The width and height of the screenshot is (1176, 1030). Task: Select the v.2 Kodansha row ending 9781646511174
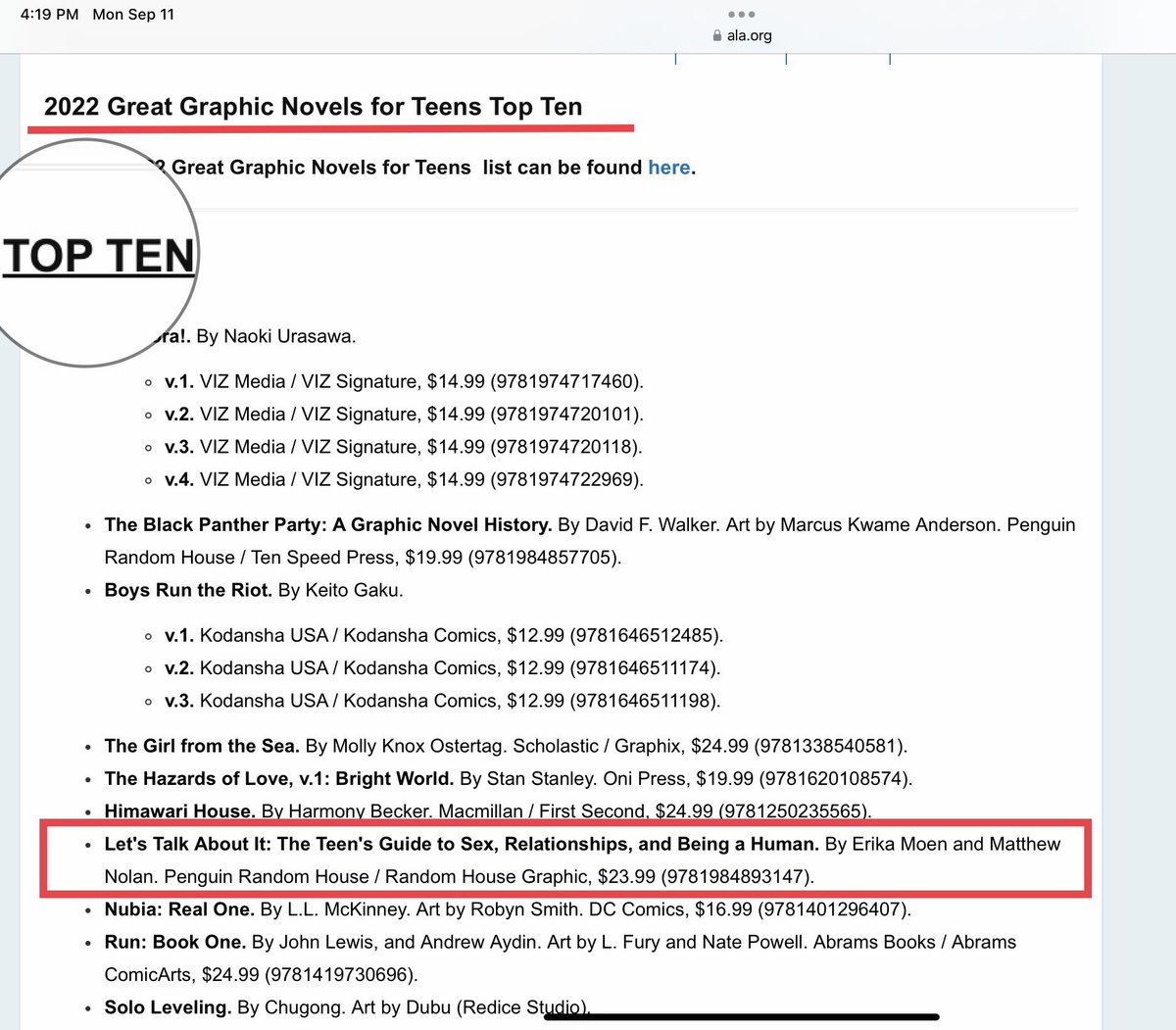point(443,667)
